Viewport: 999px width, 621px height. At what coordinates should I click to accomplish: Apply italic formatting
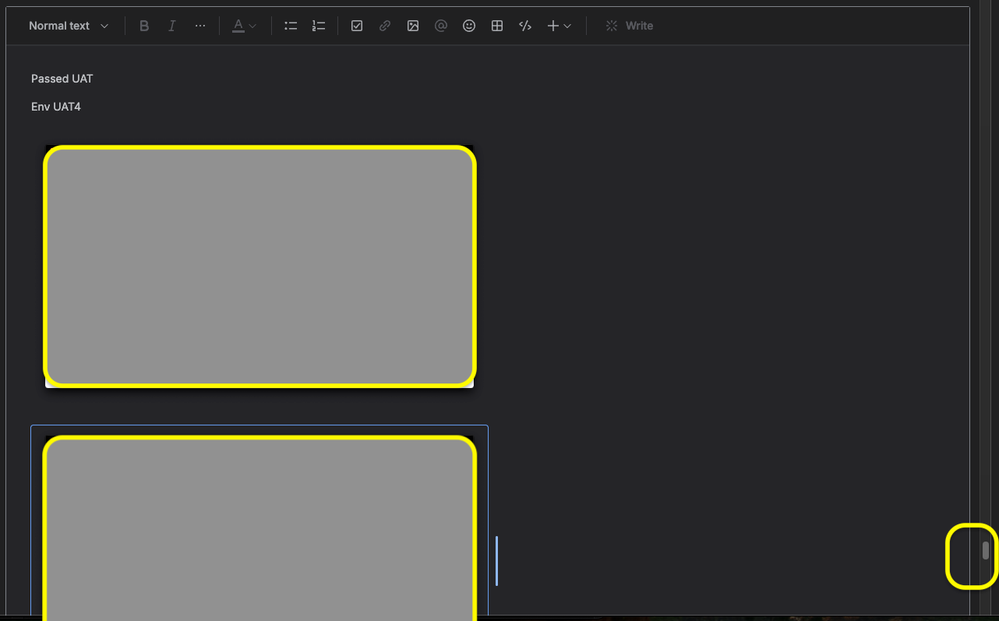click(172, 26)
